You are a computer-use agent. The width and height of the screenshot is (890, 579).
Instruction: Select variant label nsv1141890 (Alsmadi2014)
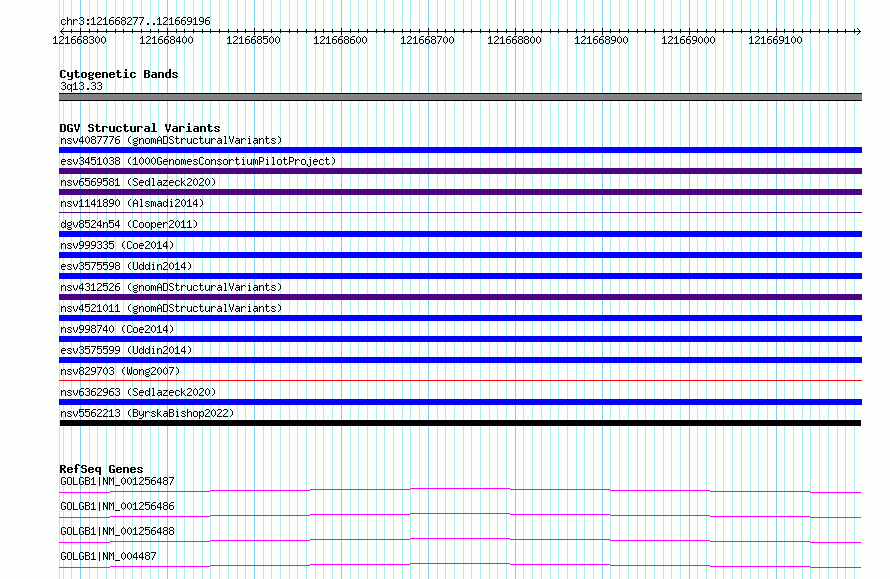(x=132, y=203)
